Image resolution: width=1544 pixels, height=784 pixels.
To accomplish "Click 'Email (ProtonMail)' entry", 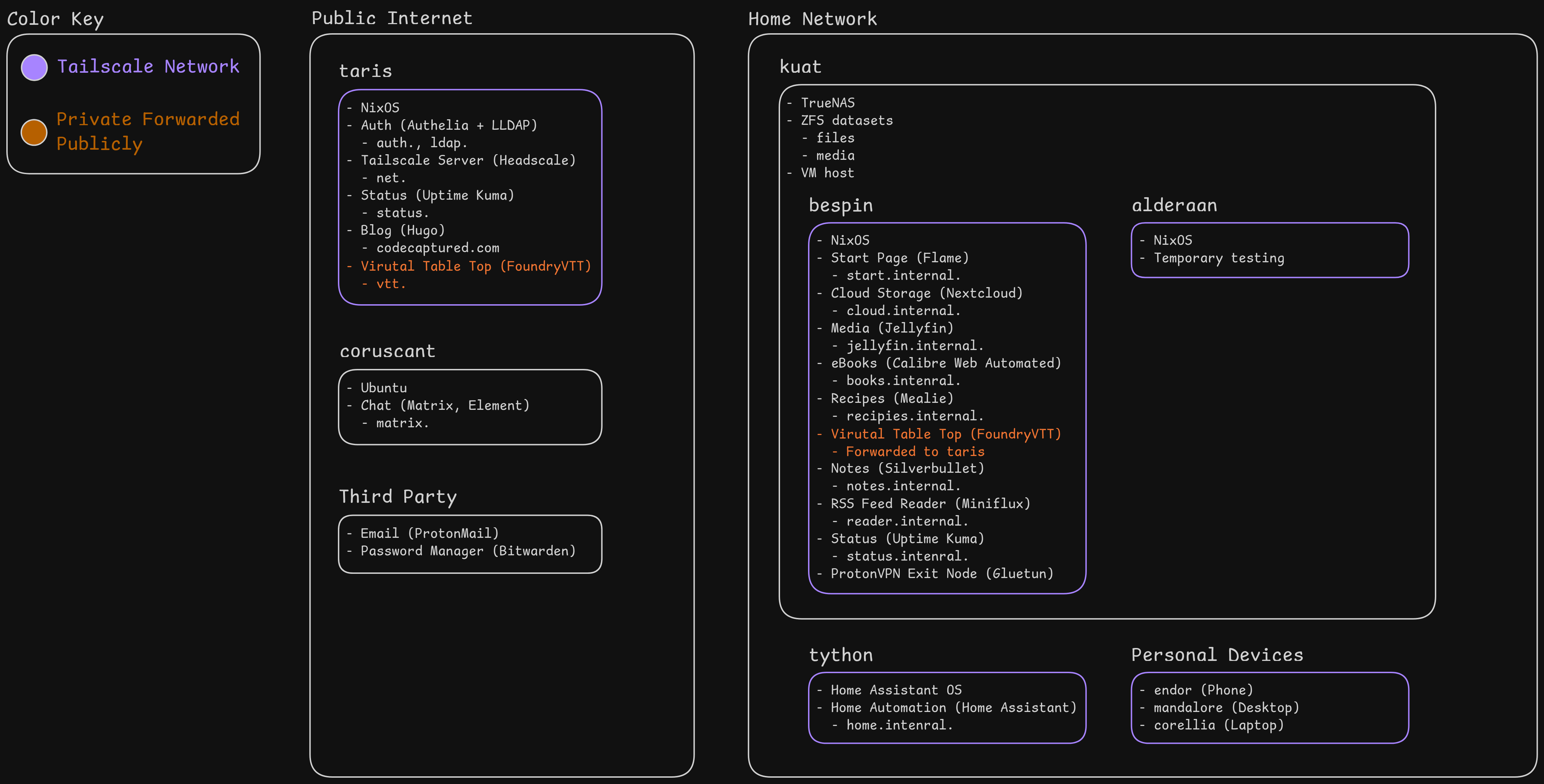I will click(x=430, y=534).
